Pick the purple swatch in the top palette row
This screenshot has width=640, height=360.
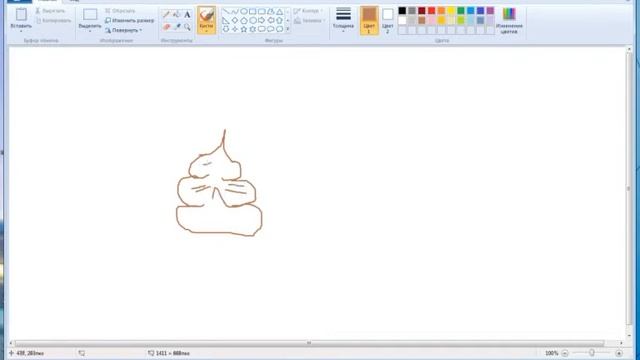point(491,11)
